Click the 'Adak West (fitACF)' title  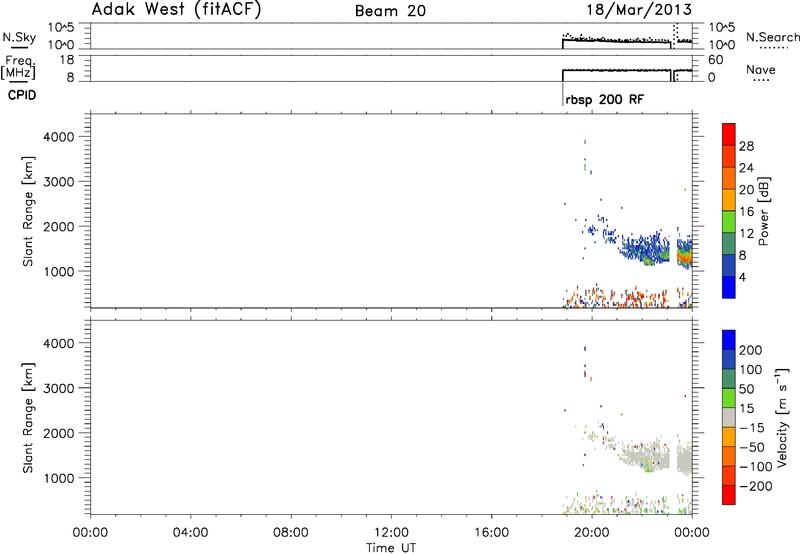176,10
